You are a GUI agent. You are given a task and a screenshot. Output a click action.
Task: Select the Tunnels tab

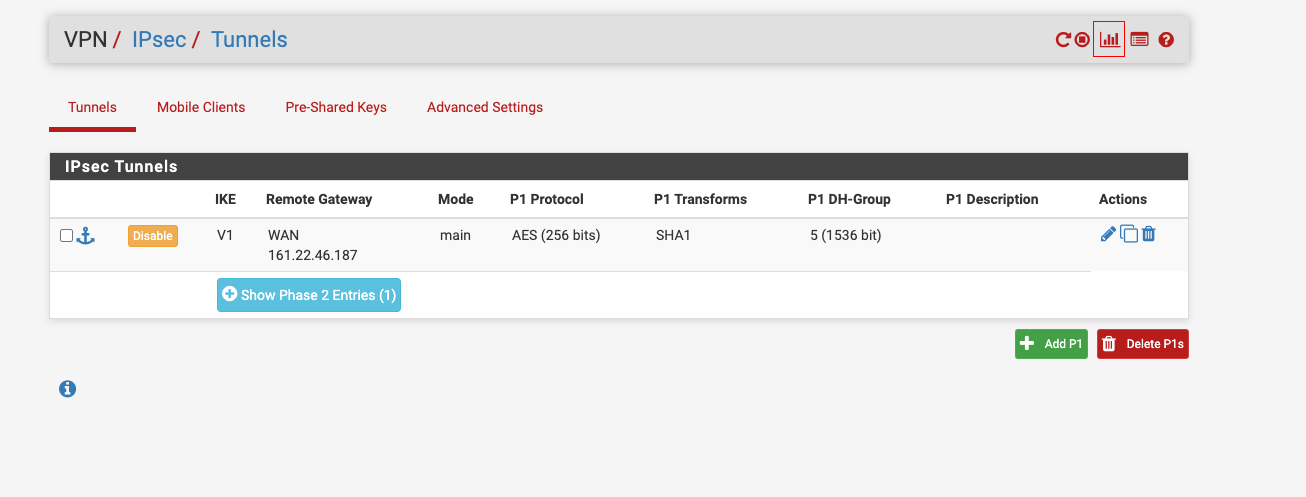point(92,107)
